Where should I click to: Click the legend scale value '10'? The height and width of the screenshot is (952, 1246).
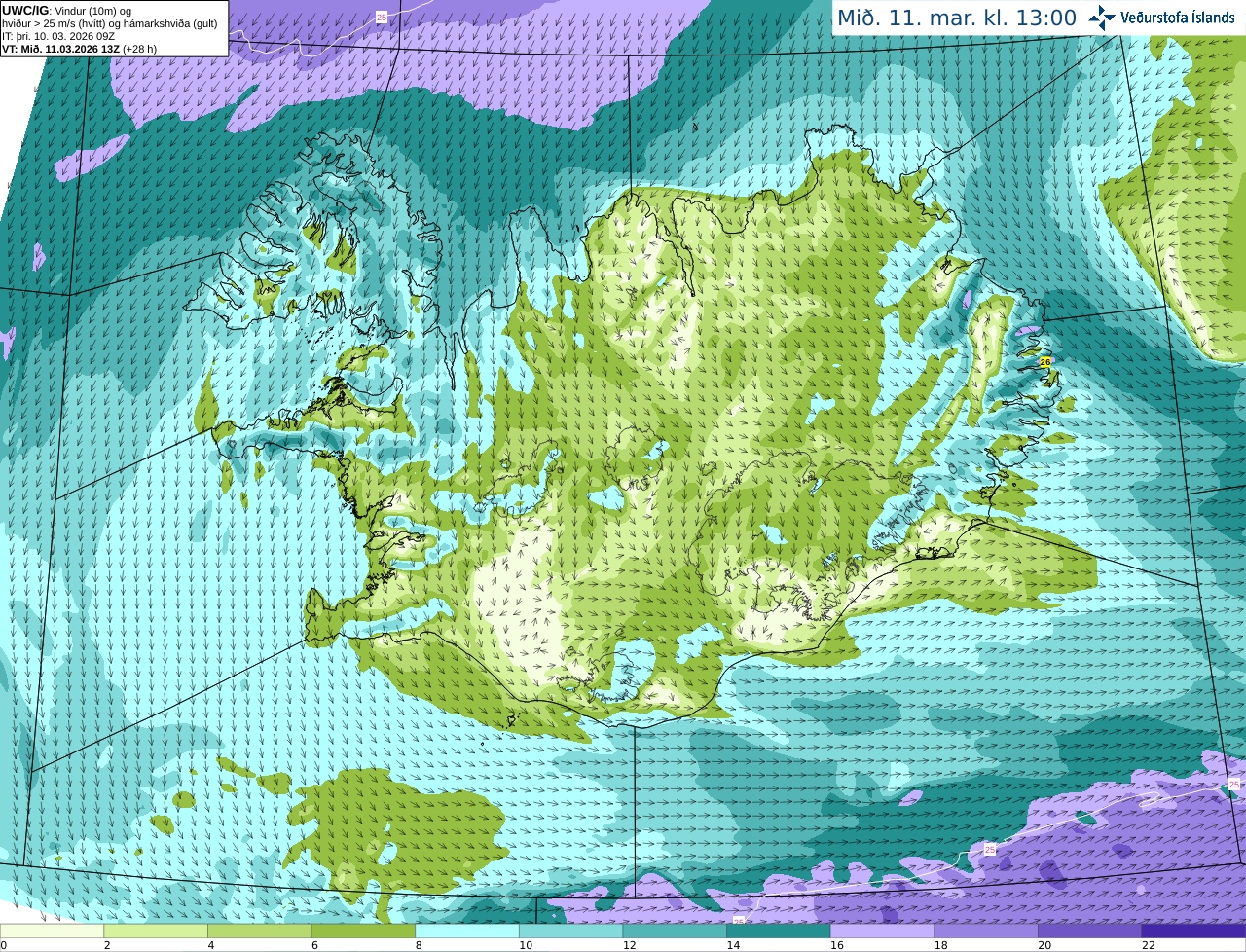[x=526, y=945]
